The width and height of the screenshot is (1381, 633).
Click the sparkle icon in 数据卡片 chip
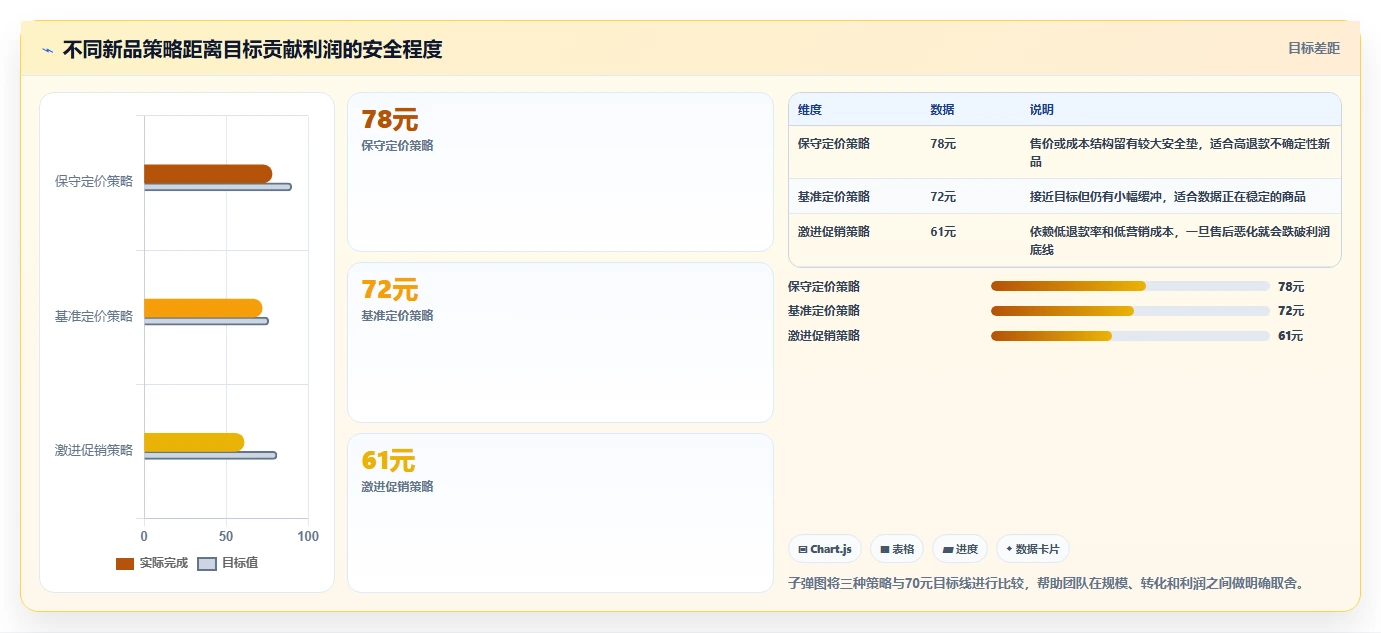(x=1009, y=549)
